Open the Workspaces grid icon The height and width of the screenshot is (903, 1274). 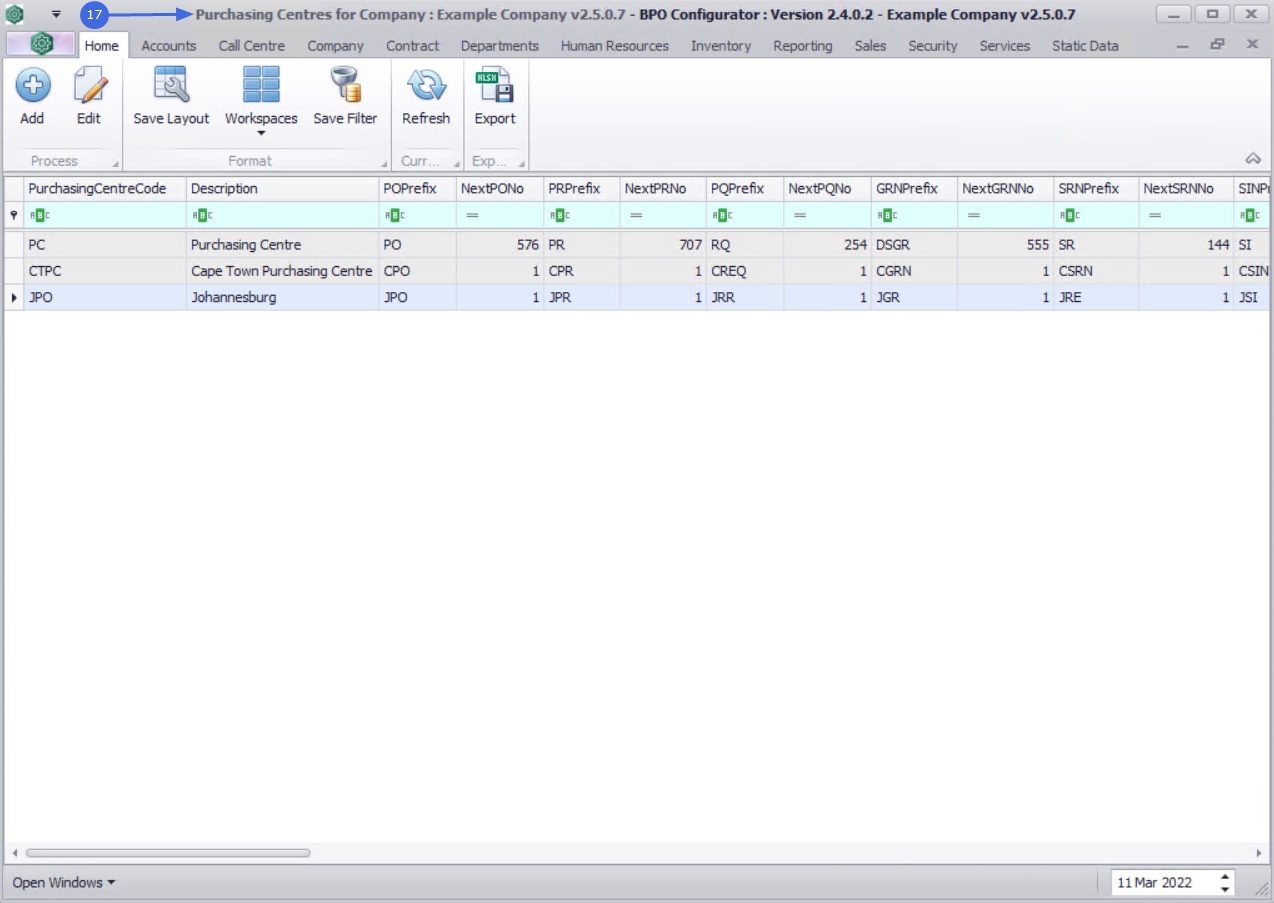point(261,86)
